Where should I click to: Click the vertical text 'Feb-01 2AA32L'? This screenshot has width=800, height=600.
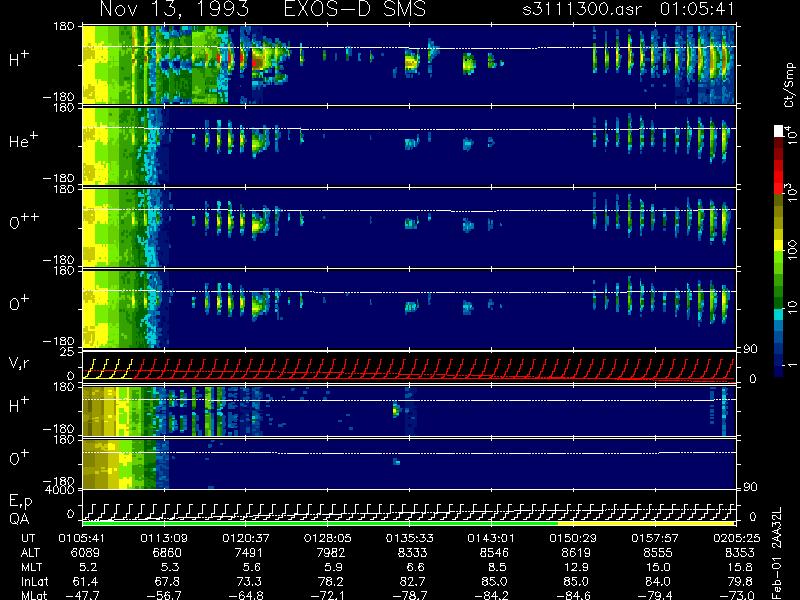[x=776, y=553]
